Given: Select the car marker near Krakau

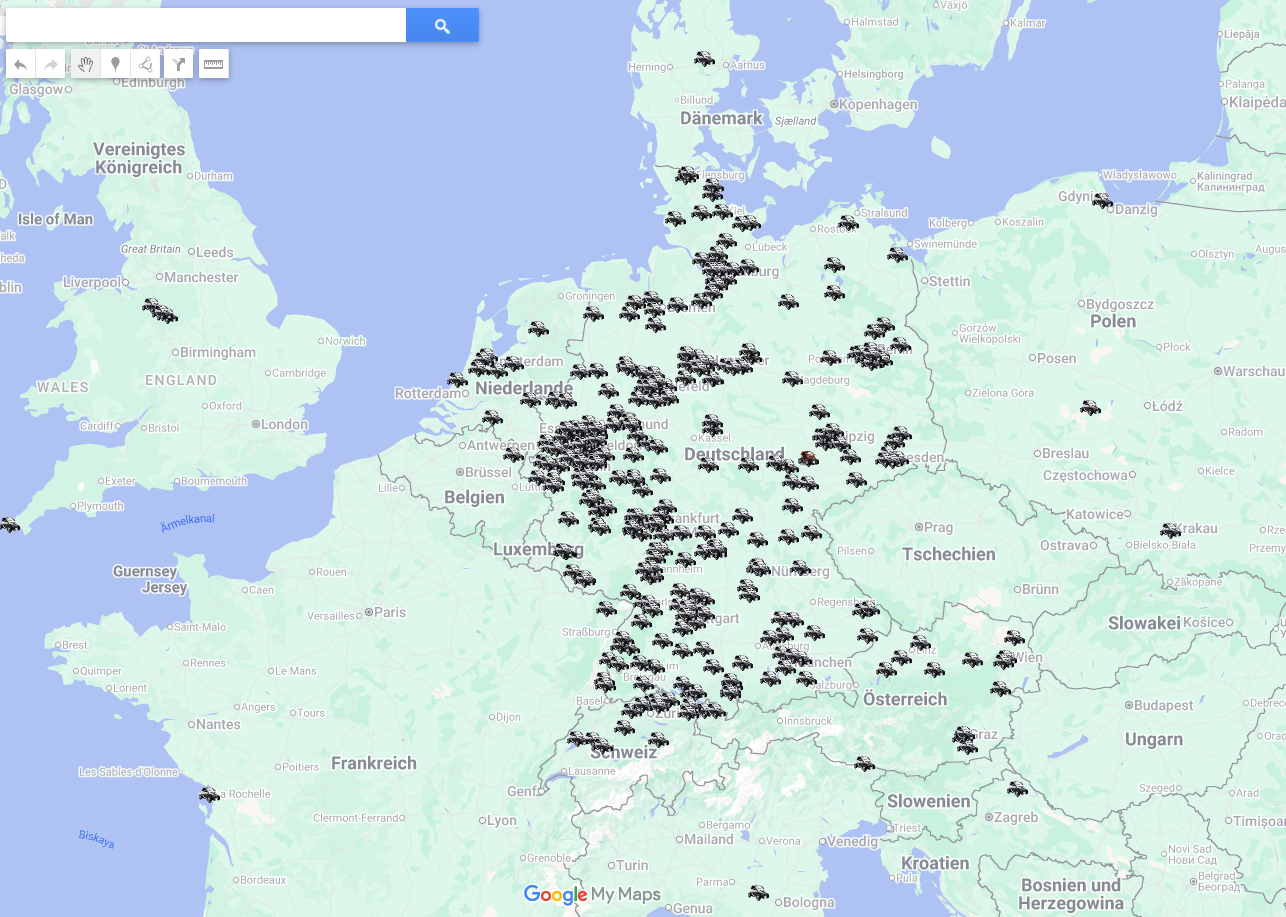Looking at the screenshot, I should [1170, 530].
